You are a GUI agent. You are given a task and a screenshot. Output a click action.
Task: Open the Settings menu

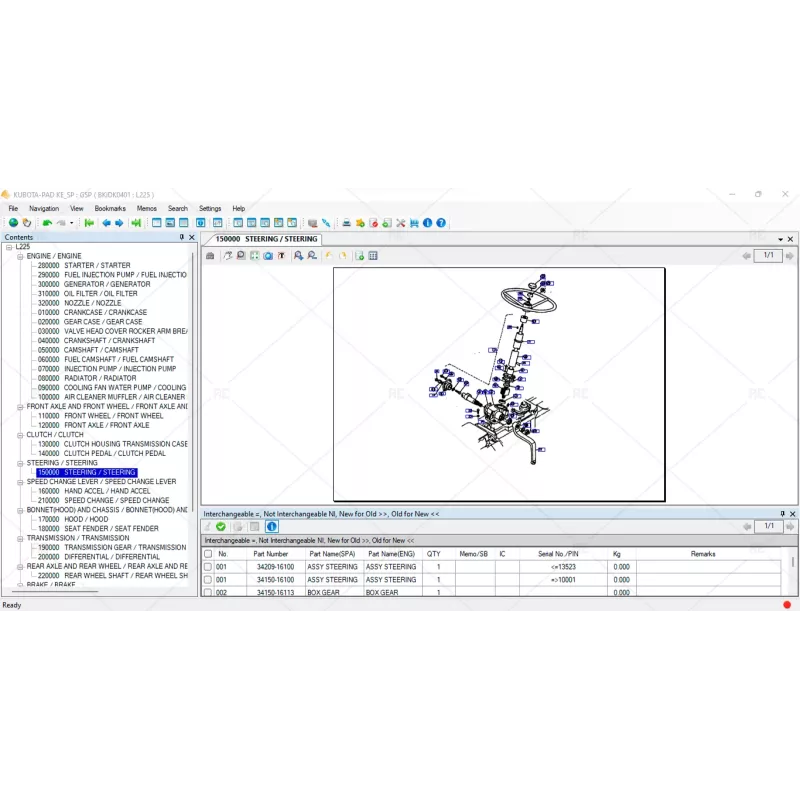[210, 209]
